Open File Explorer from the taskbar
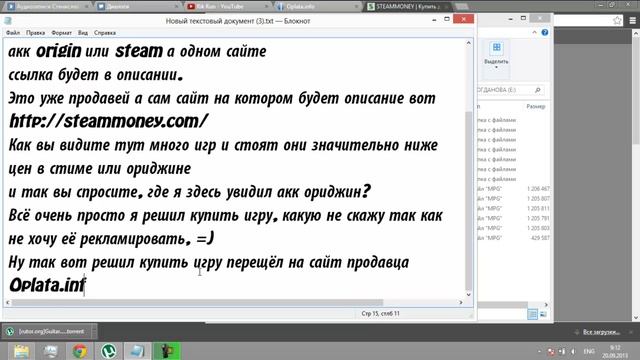The width and height of the screenshot is (640, 360). tap(21, 351)
